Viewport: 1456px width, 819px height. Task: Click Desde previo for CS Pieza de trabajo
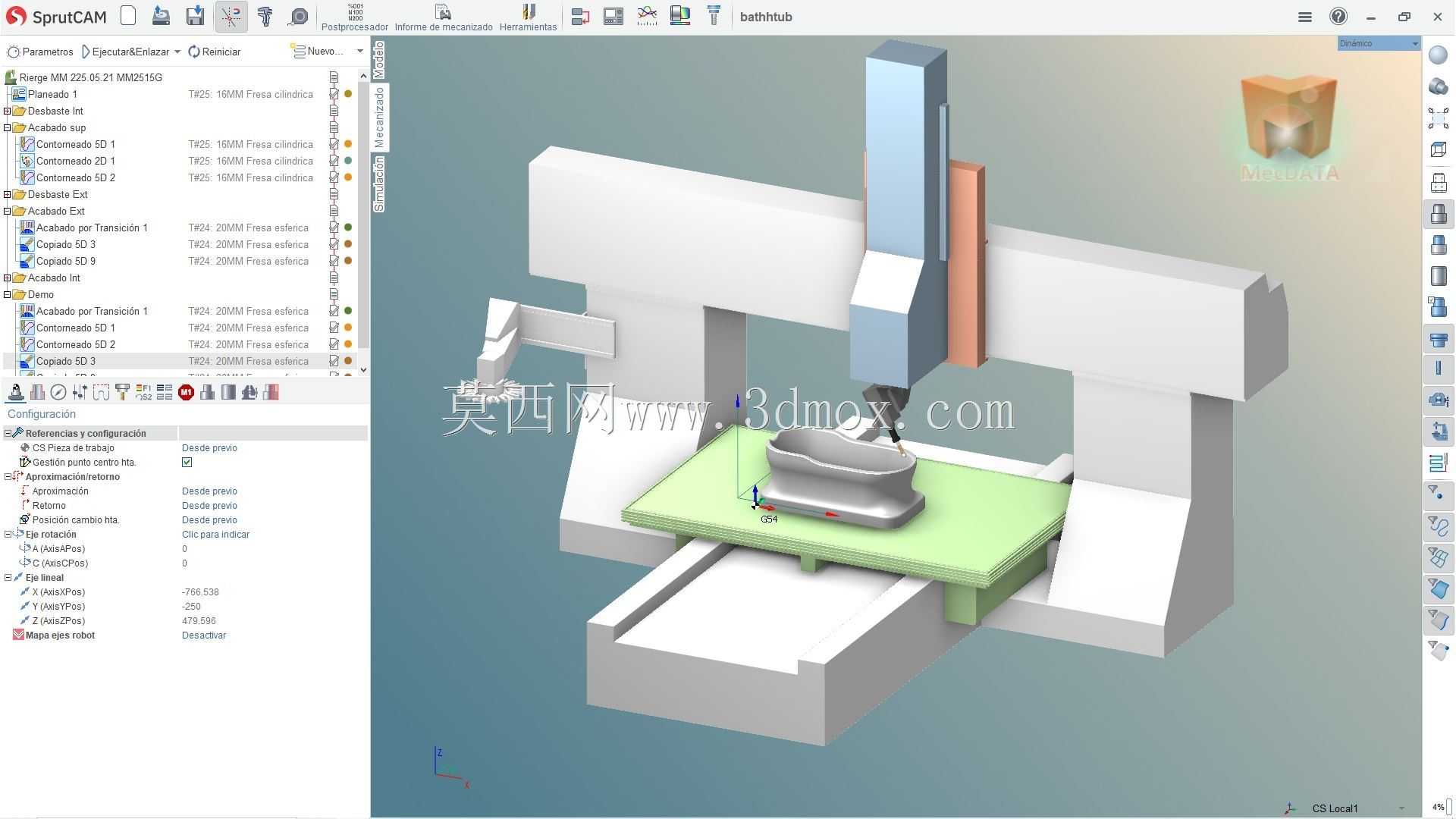coord(209,447)
